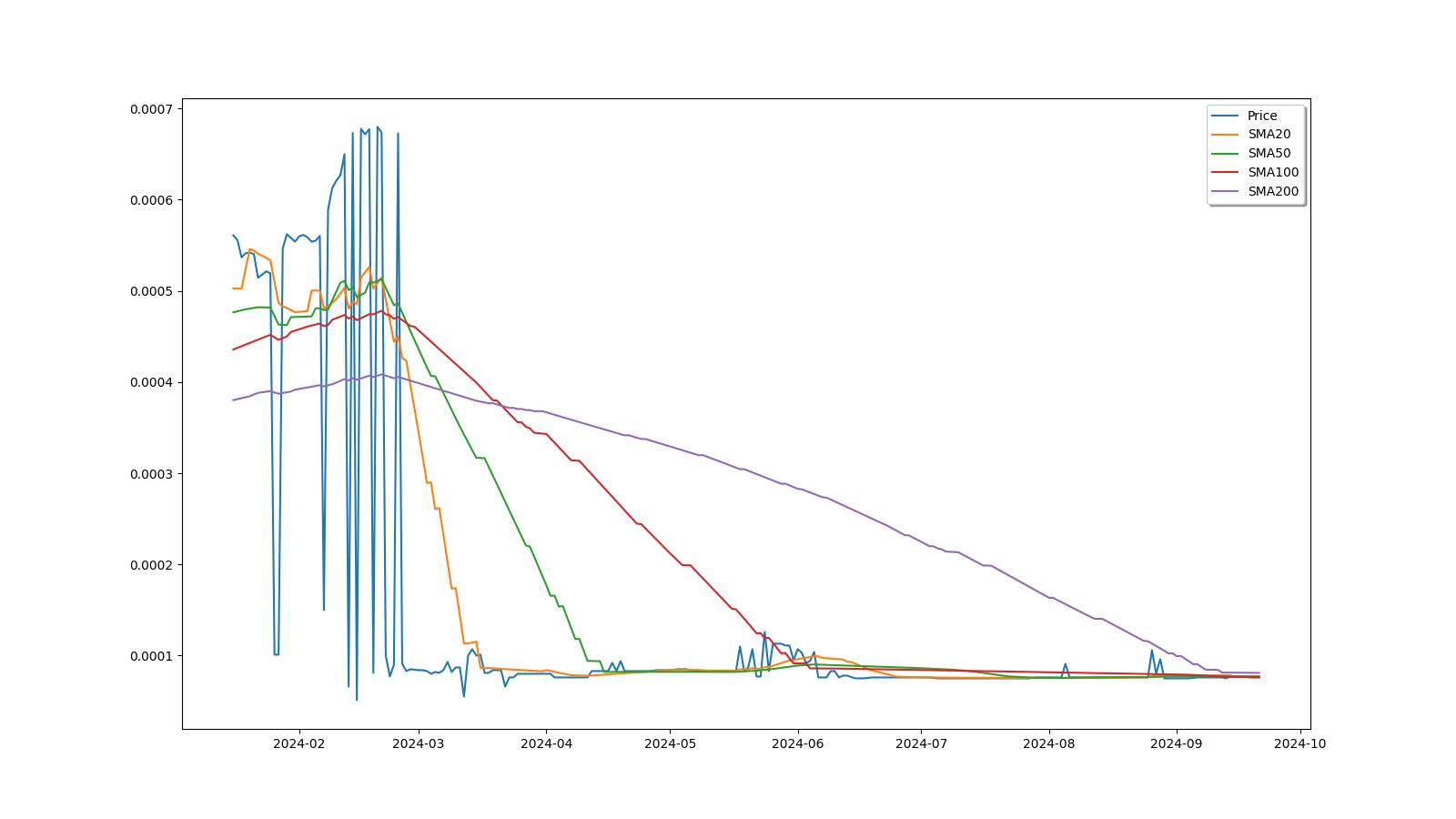1456x819 pixels.
Task: Click the purple SMA200 line swatch in legend
Action: [x=1226, y=192]
